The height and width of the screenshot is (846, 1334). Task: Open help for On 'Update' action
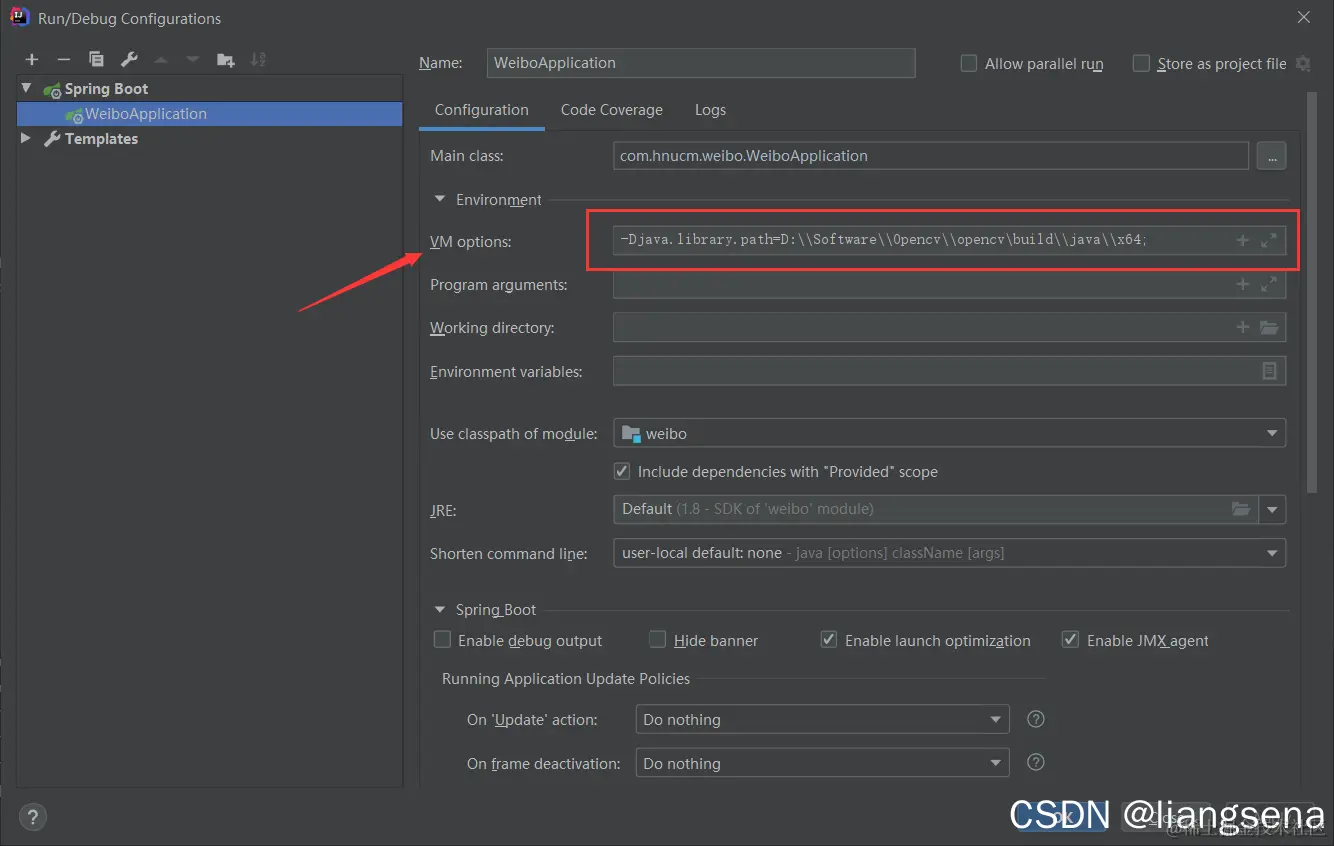[1037, 719]
